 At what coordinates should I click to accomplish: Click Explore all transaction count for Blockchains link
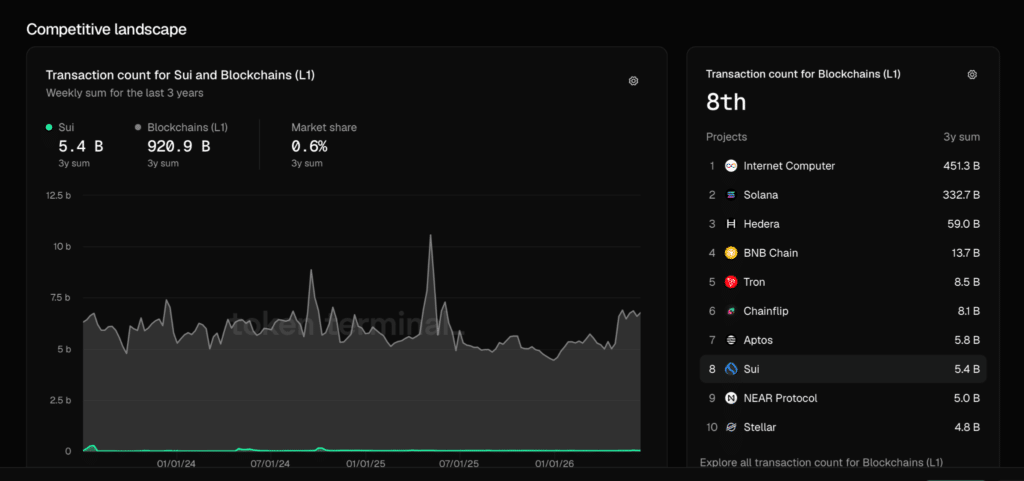(x=822, y=463)
